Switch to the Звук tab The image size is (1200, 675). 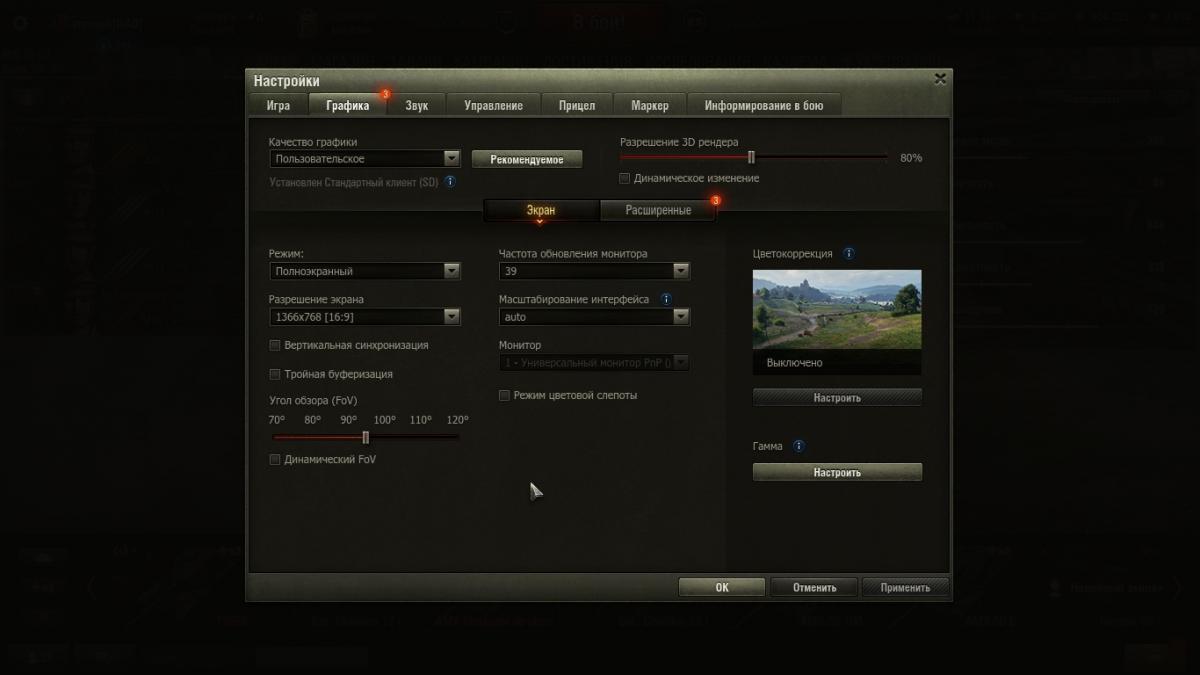416,105
